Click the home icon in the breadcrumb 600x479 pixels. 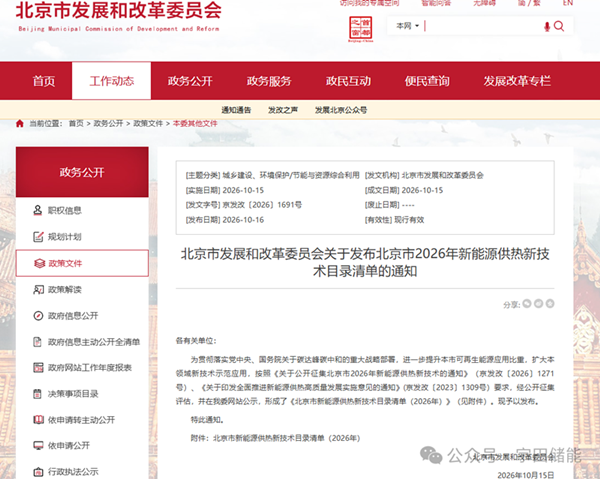[x=20, y=123]
